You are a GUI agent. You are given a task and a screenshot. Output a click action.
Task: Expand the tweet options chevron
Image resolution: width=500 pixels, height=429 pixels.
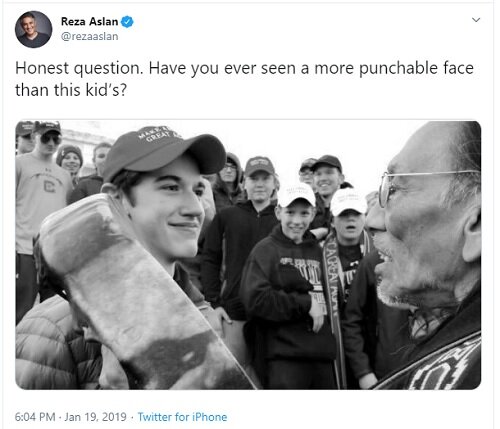[476, 20]
